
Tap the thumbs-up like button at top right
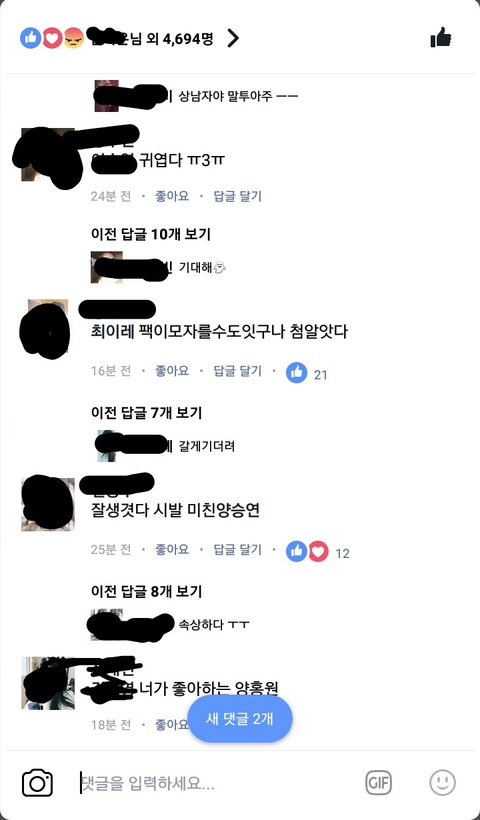440,38
